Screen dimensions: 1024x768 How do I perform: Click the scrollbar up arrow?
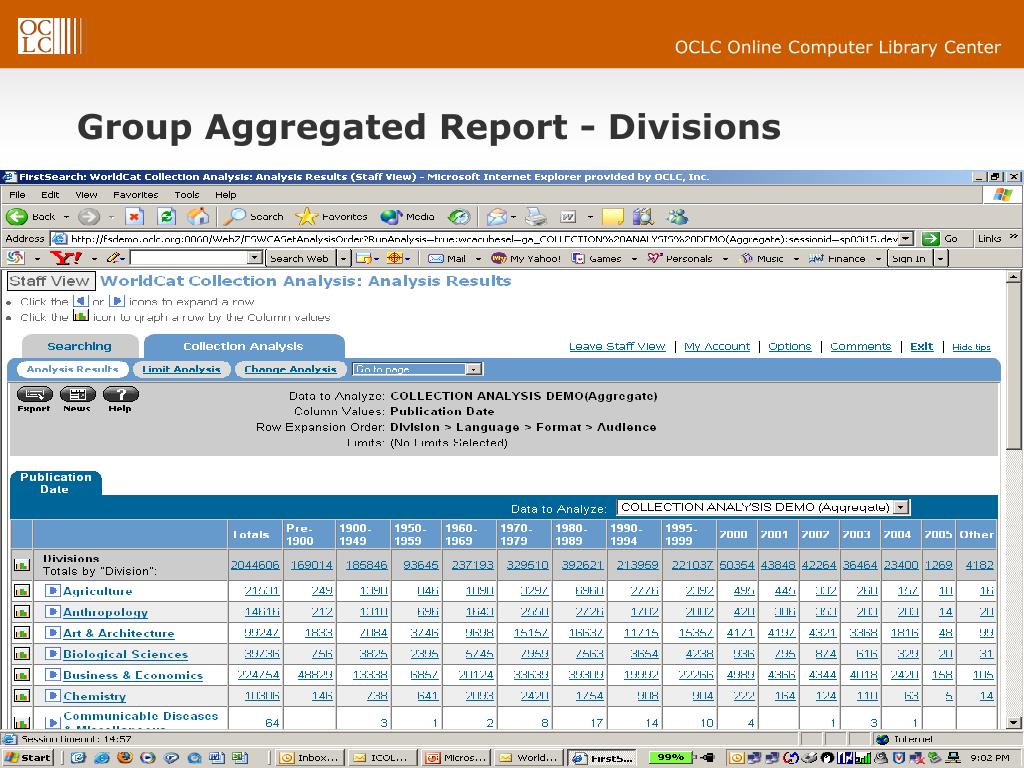[x=1013, y=277]
